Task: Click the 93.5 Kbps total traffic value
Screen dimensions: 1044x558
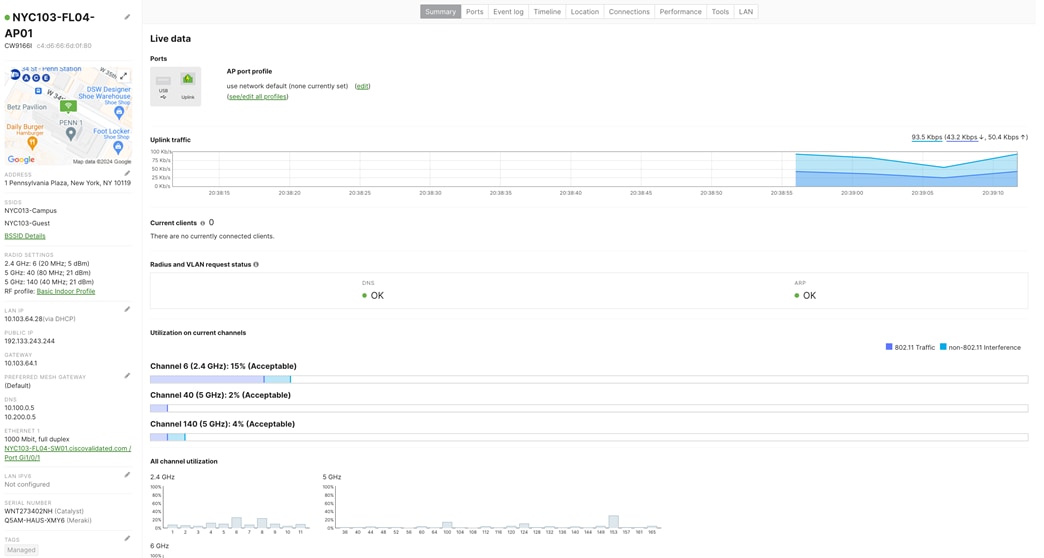Action: 927,137
